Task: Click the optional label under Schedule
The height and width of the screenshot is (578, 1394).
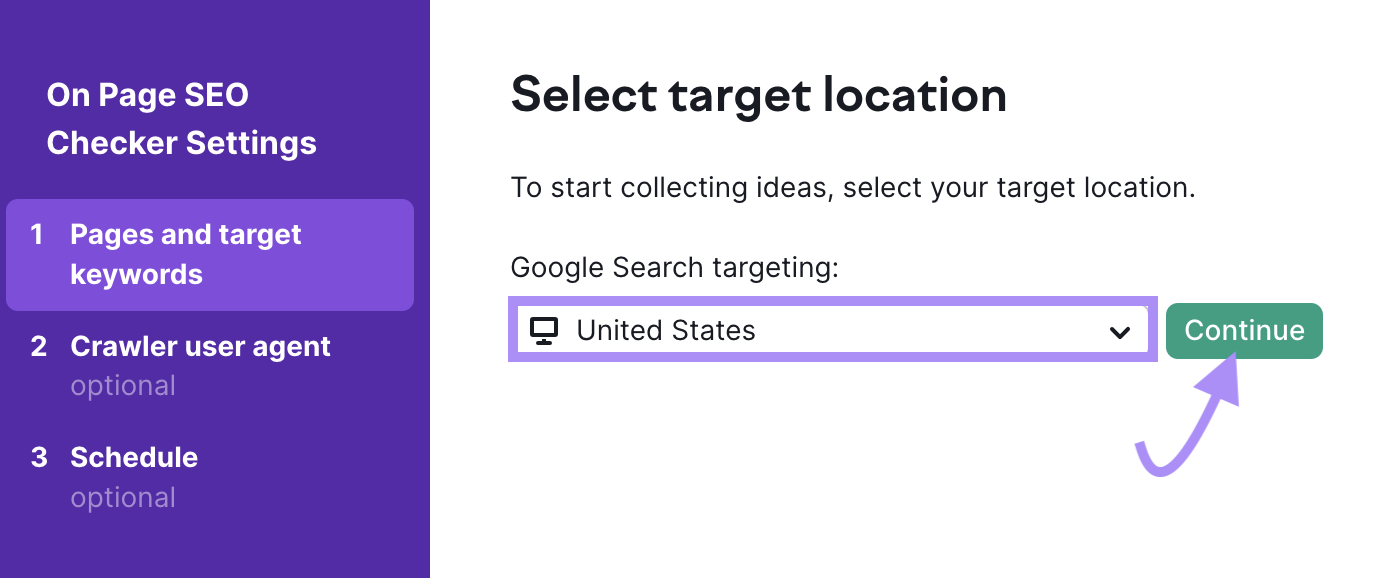Action: 123,498
